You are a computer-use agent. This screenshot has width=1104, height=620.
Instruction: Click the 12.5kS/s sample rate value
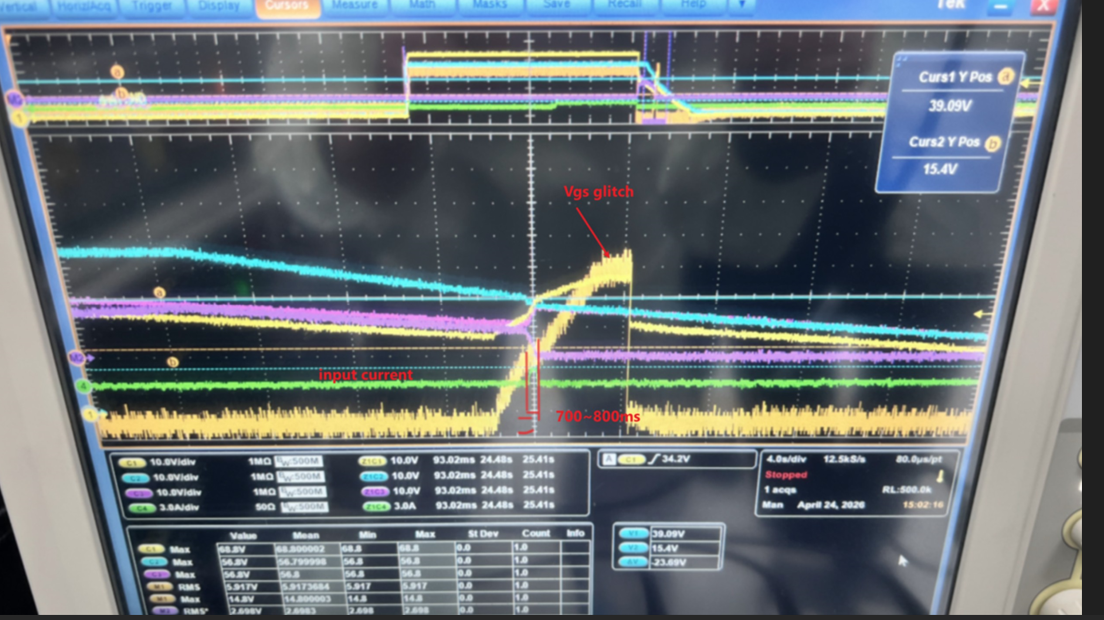pyautogui.click(x=844, y=459)
